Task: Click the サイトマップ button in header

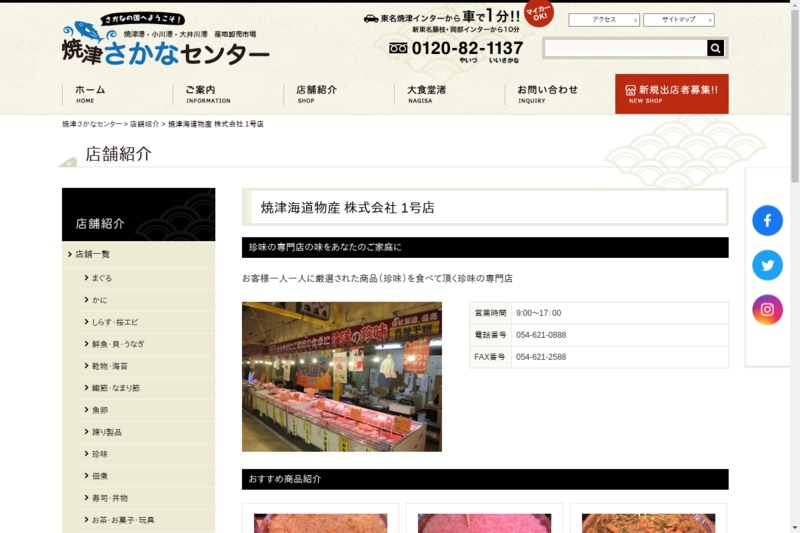Action: (x=678, y=20)
